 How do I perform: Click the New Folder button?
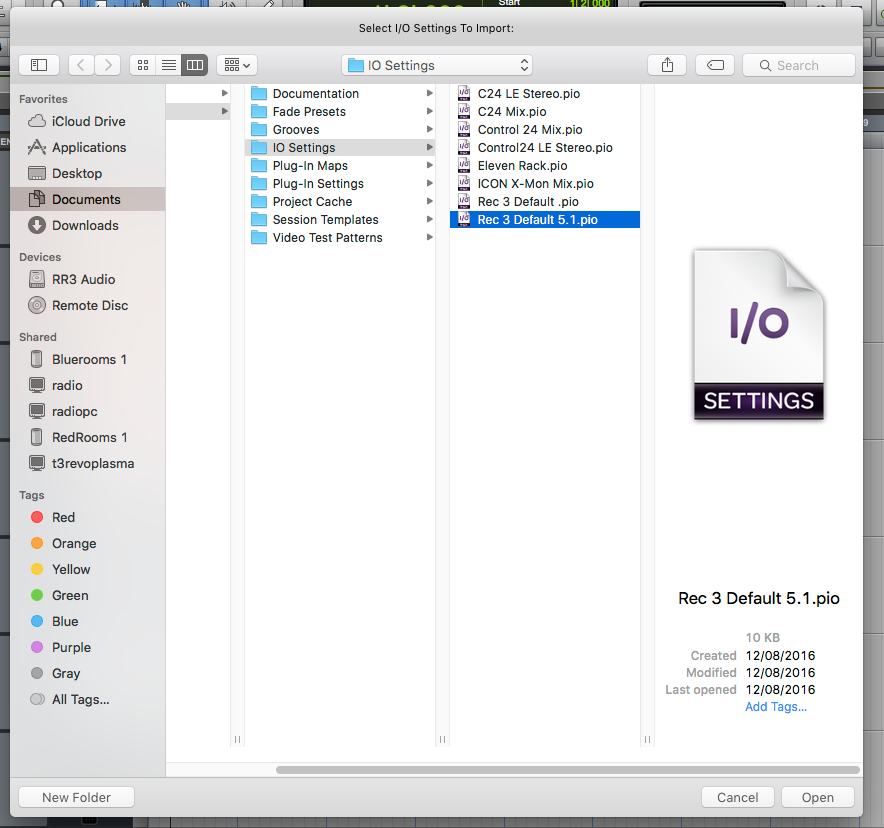point(77,797)
